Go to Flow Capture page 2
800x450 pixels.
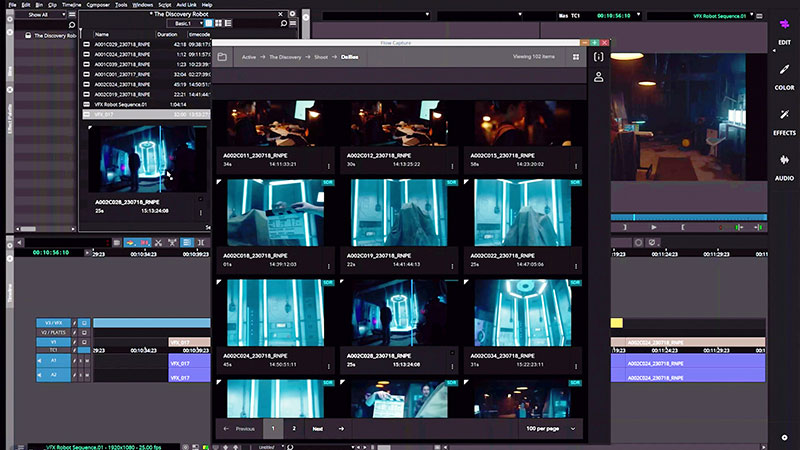[x=294, y=429]
